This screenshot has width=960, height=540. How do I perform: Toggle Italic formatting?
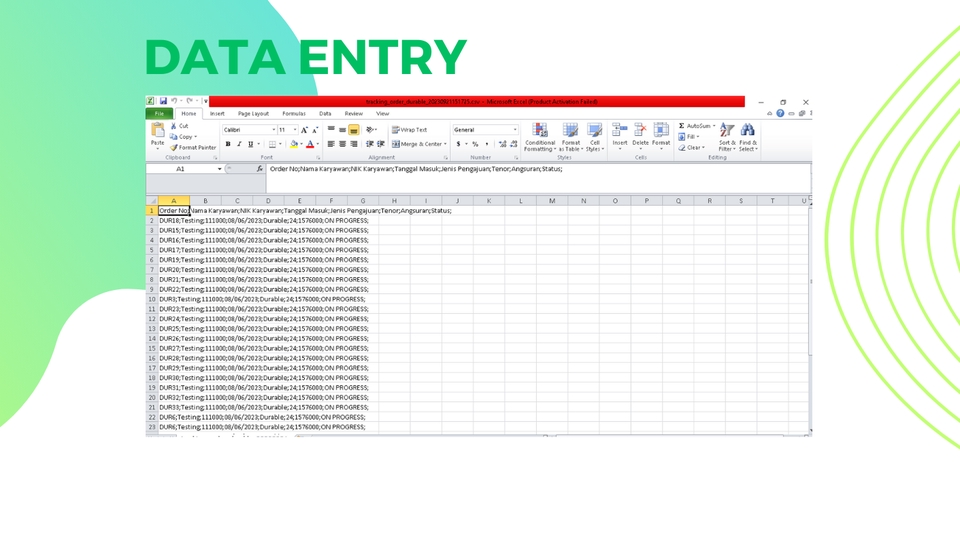239,144
